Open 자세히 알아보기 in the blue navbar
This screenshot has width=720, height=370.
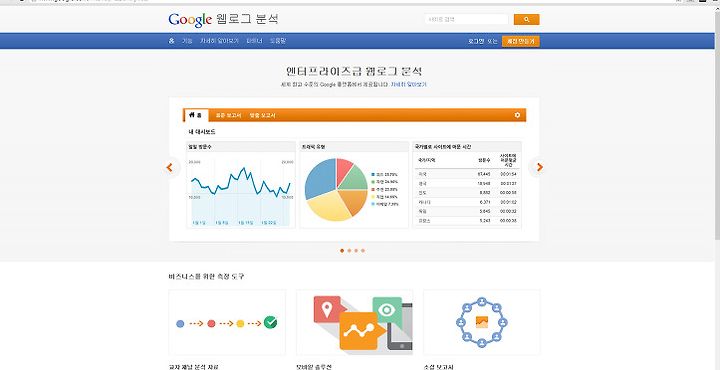pos(219,41)
